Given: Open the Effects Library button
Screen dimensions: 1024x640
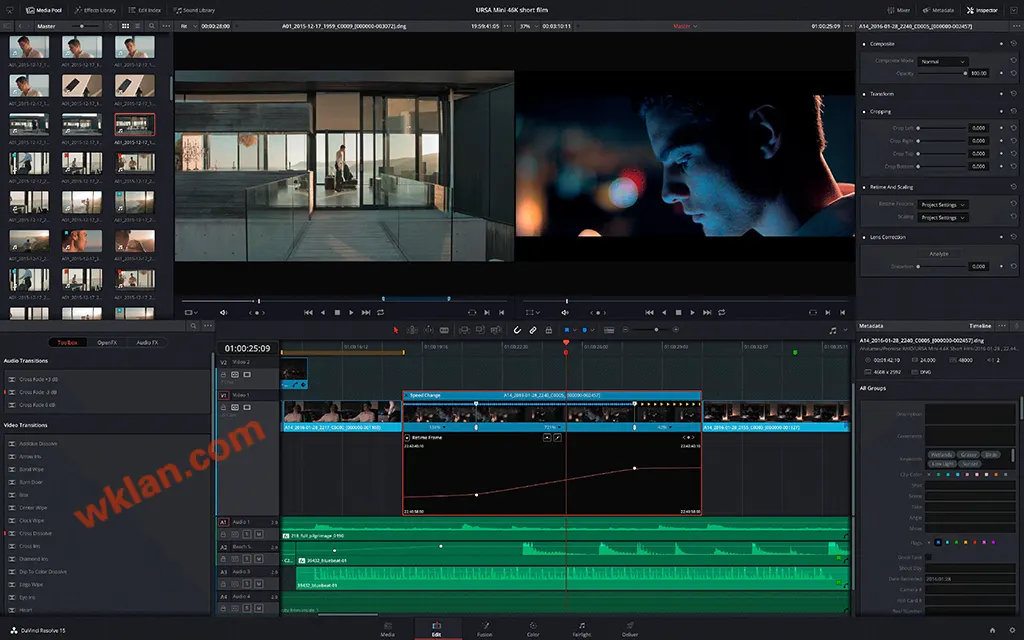Looking at the screenshot, I should [x=95, y=10].
